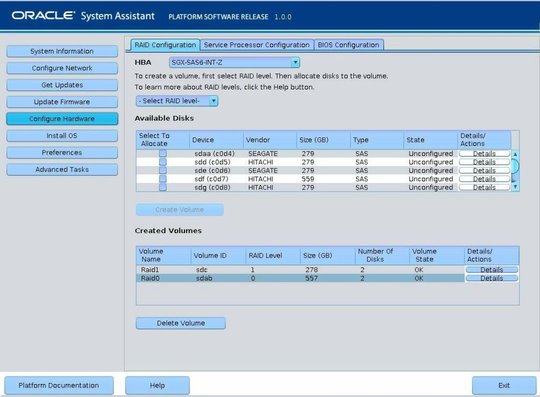Sort Available Disks by Vendor column
Image resolution: width=540 pixels, height=397 pixels.
coord(270,140)
